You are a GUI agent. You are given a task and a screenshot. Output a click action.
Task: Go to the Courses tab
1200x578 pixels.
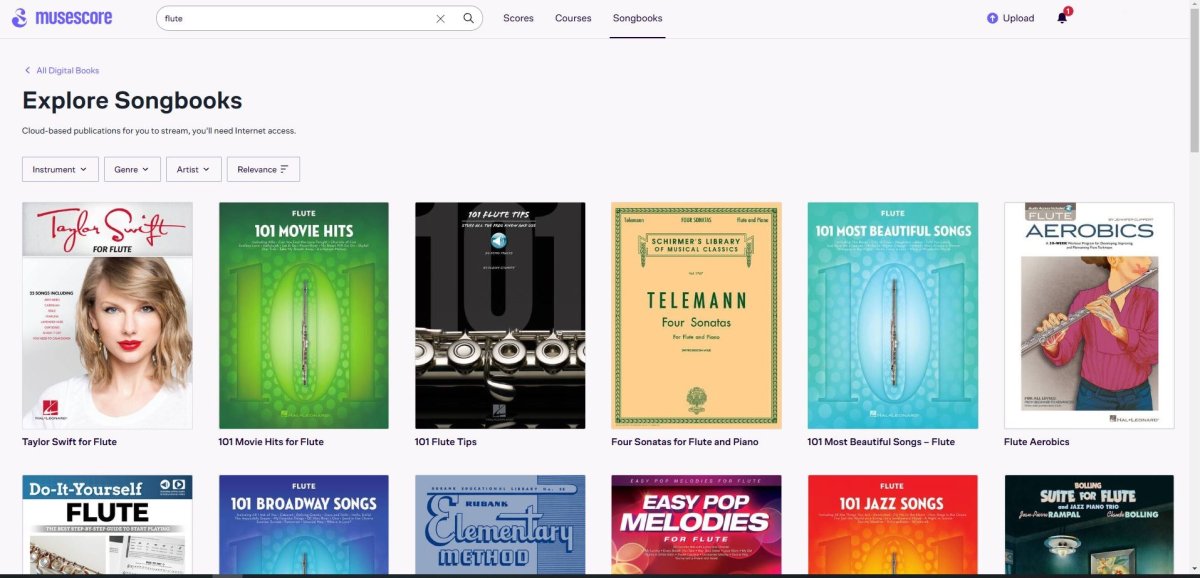(x=573, y=18)
